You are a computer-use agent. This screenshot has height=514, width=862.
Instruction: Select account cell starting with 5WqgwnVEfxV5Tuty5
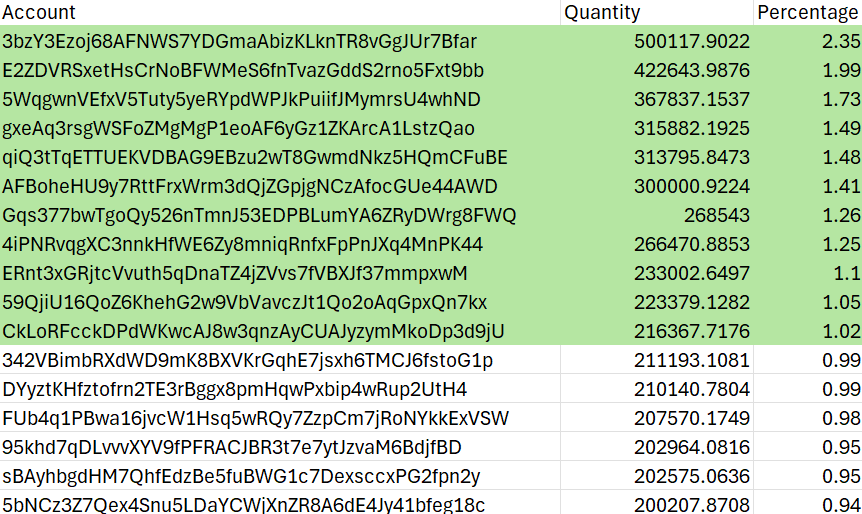click(x=280, y=100)
